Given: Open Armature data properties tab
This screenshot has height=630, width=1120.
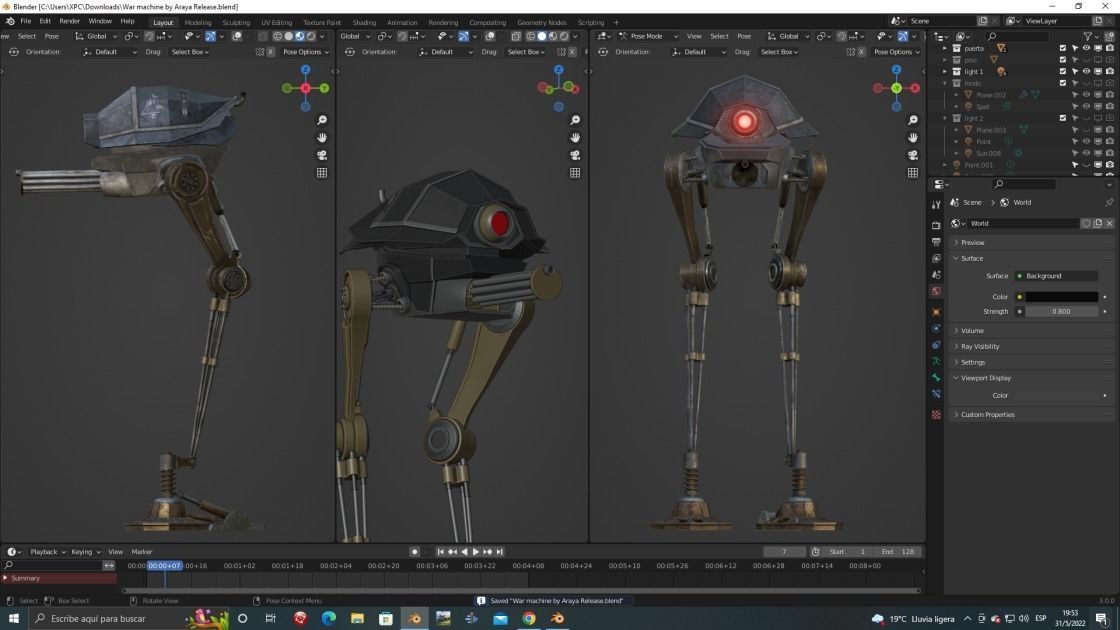Looking at the screenshot, I should tap(936, 361).
